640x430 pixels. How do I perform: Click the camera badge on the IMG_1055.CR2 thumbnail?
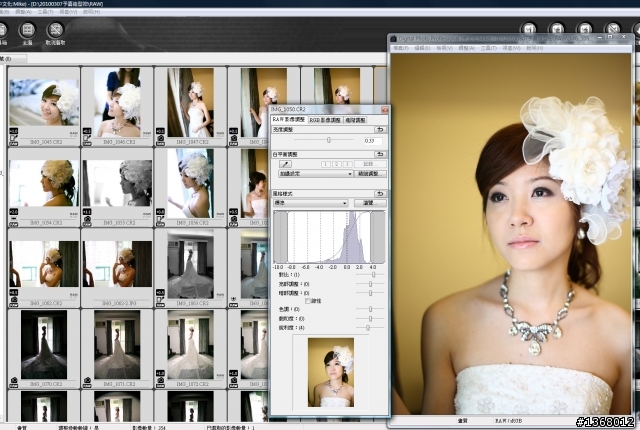87,219
